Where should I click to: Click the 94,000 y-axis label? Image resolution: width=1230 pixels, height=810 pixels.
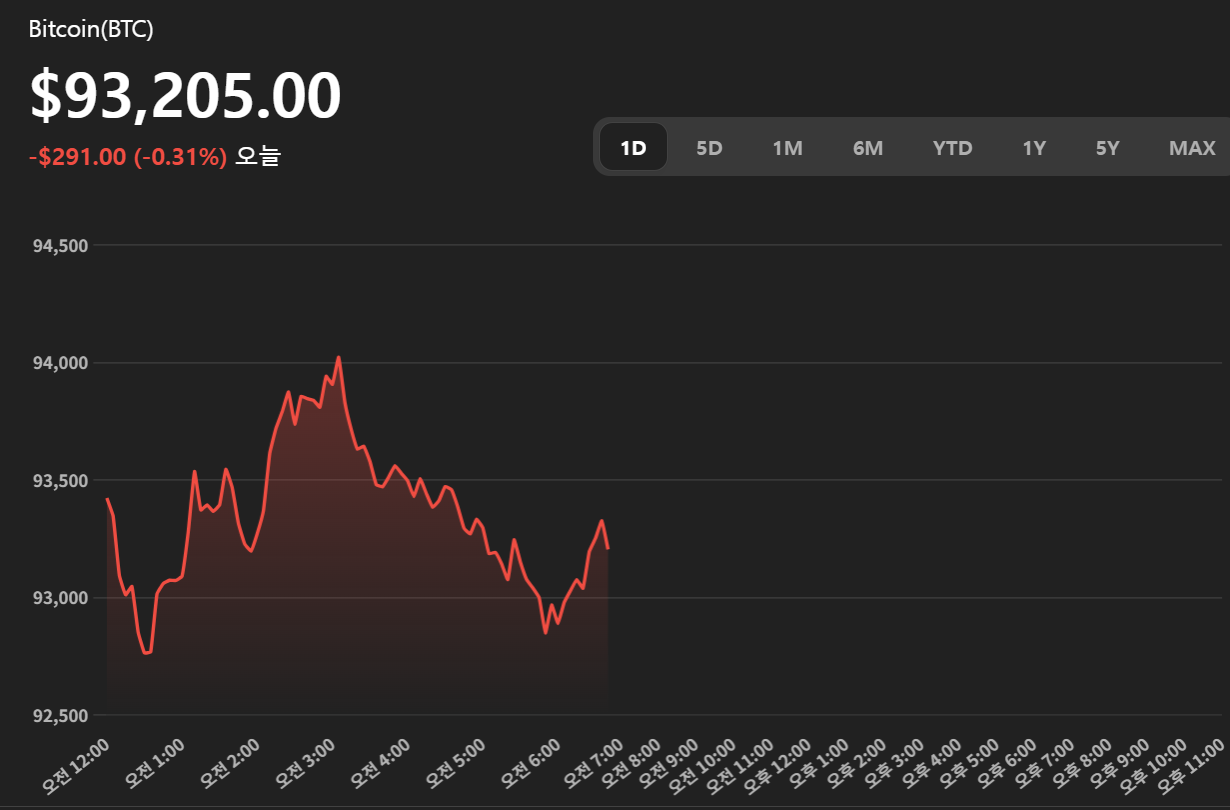[x=62, y=363]
